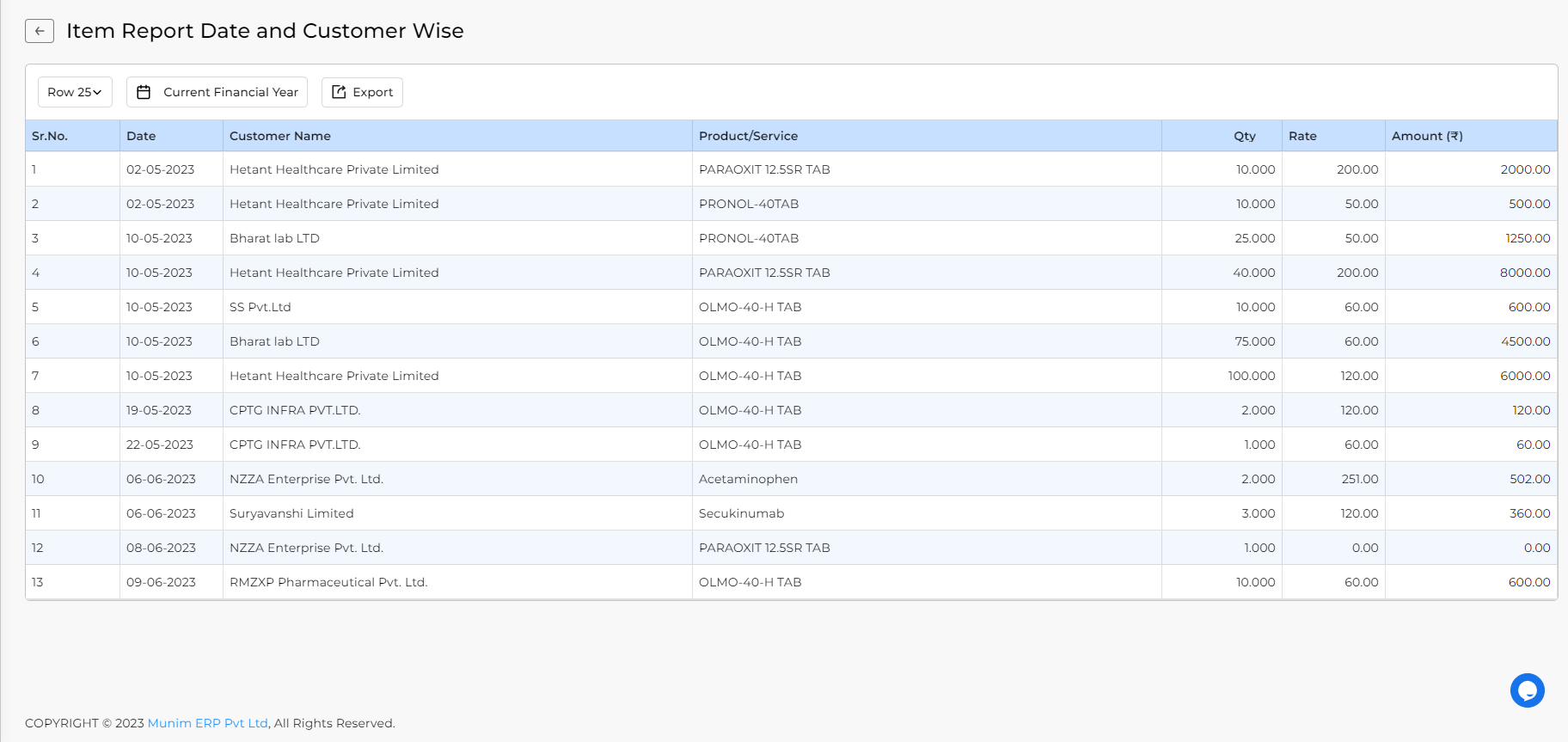1568x742 pixels.
Task: Select NZZA Enterprise in row 10
Action: [x=306, y=479]
